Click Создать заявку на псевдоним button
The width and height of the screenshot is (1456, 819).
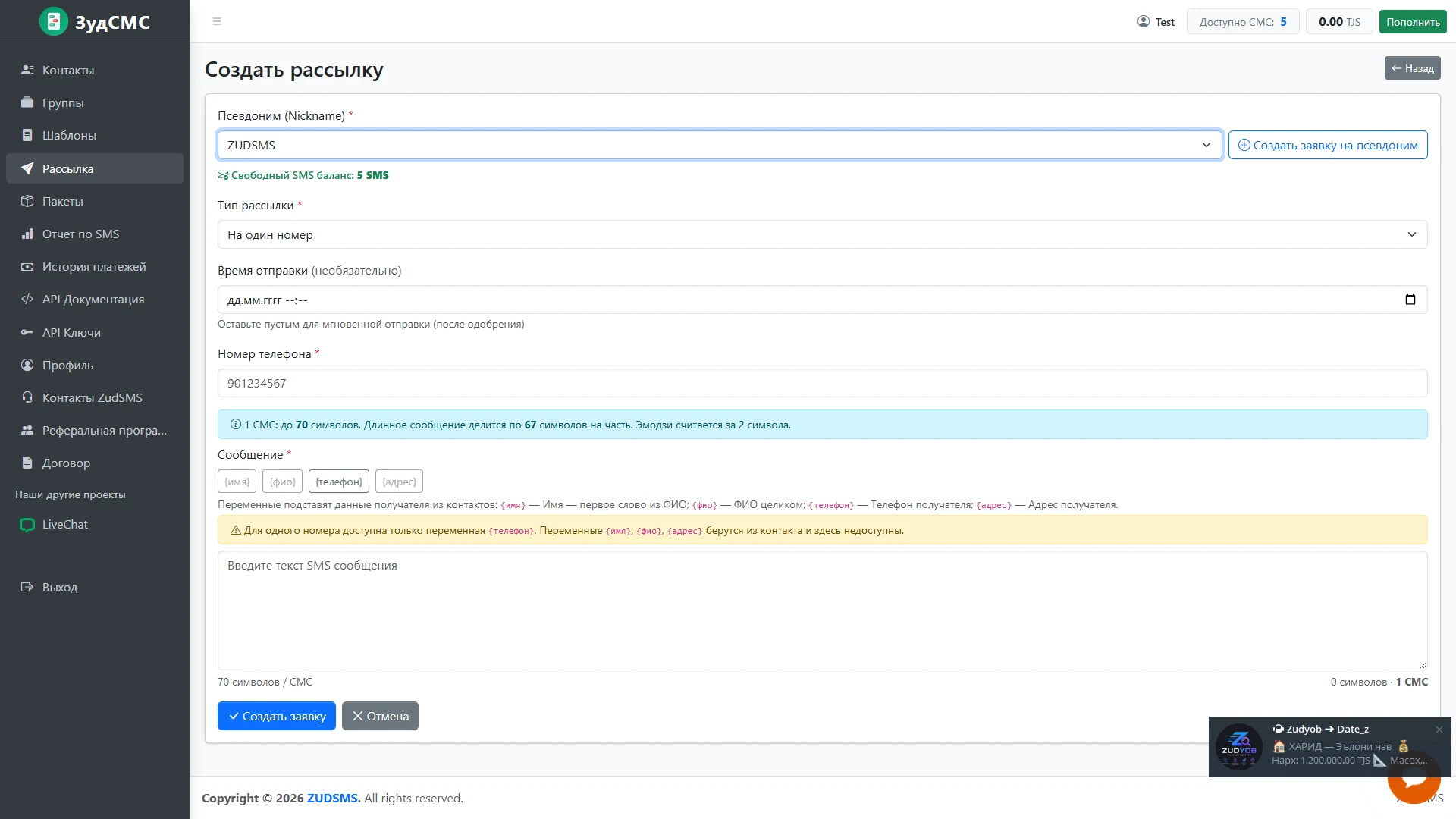click(1328, 145)
